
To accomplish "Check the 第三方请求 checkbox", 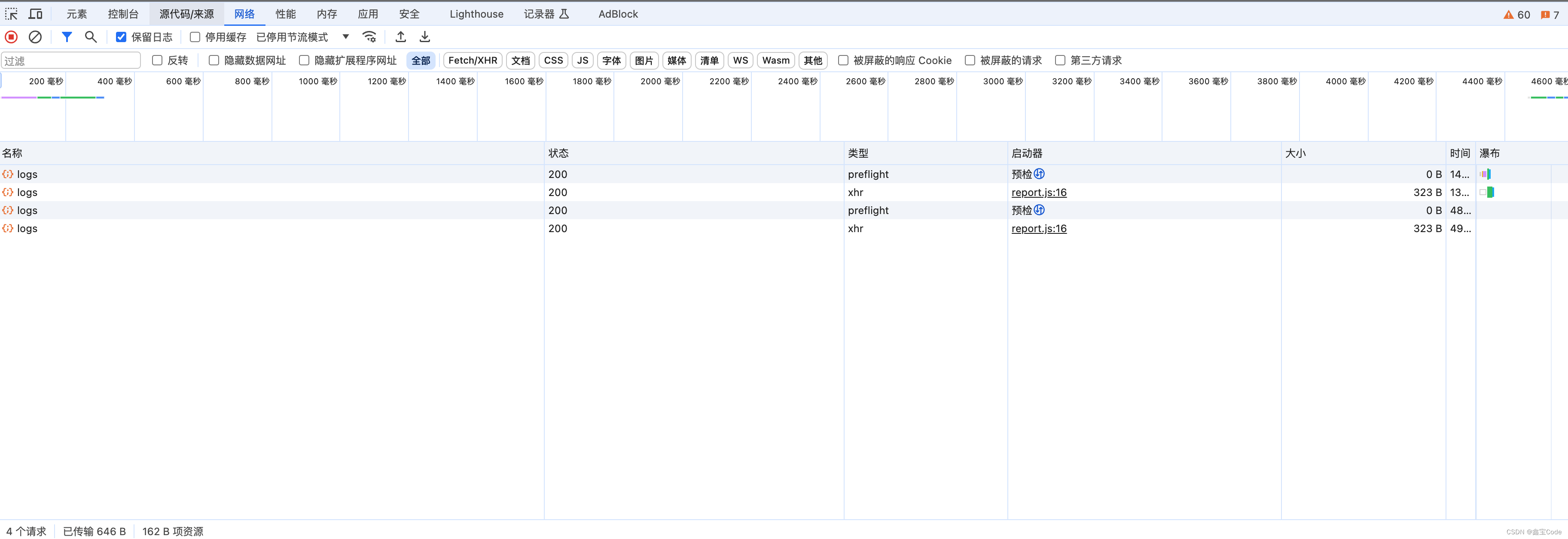I will click(x=1060, y=60).
